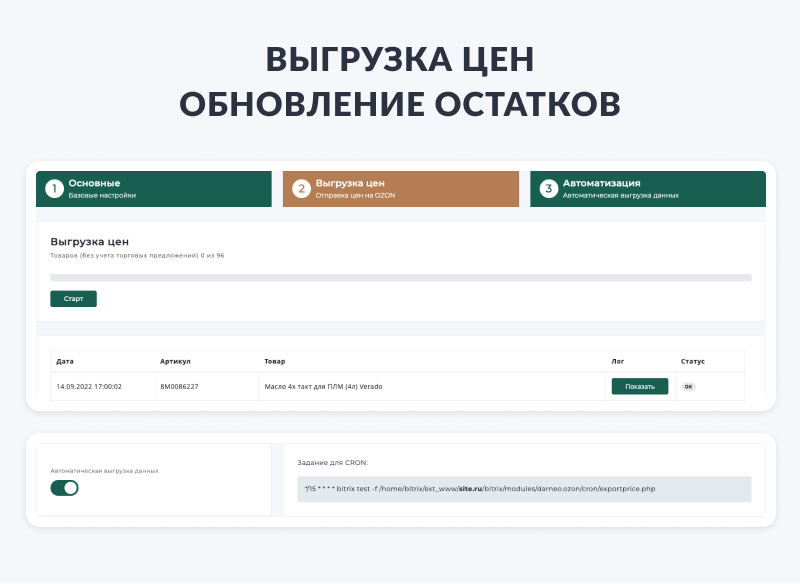The width and height of the screenshot is (800, 584).
Task: Click the product name Масло 4х такт
Action: tap(323, 386)
